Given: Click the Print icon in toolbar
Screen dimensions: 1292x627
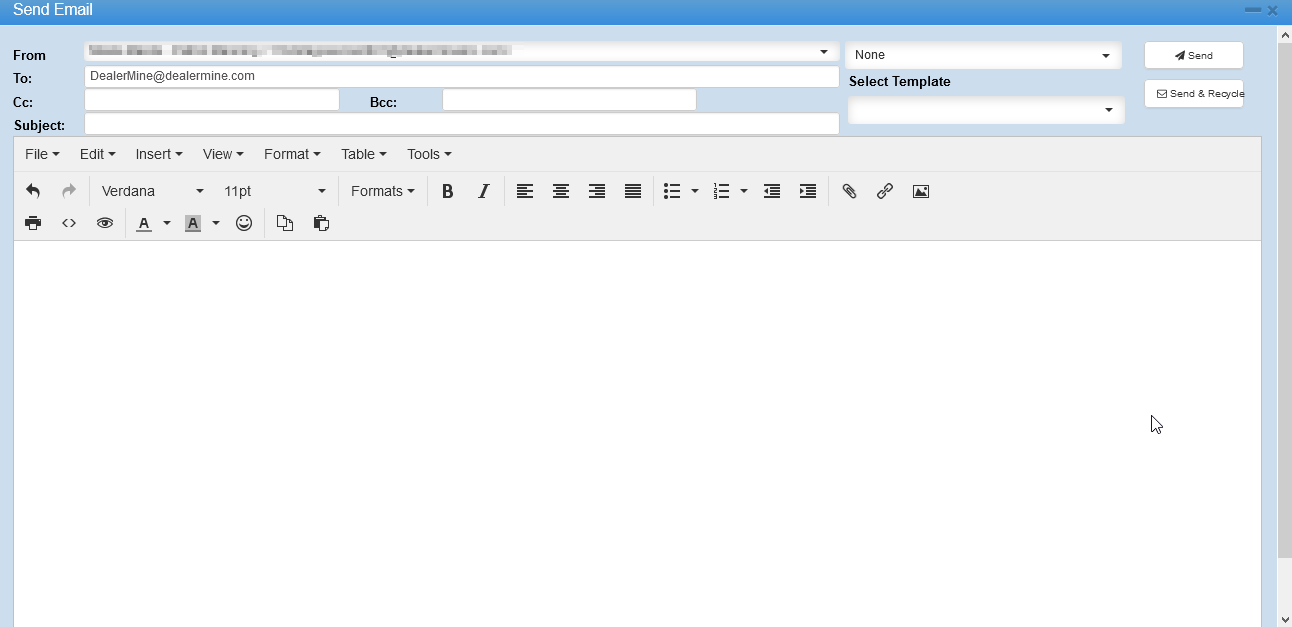Looking at the screenshot, I should coord(33,223).
